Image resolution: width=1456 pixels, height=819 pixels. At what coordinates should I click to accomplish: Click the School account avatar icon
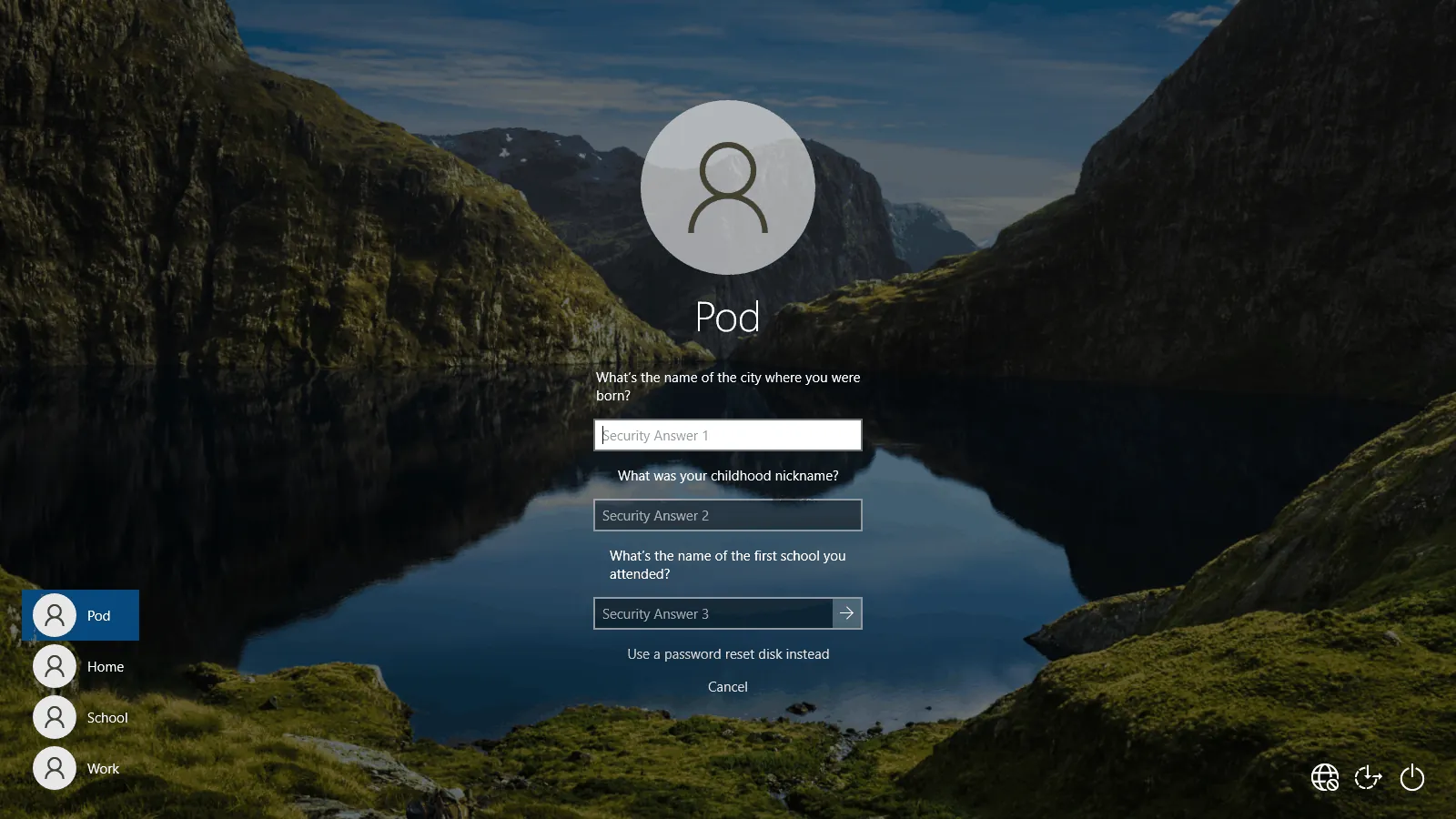pyautogui.click(x=55, y=717)
